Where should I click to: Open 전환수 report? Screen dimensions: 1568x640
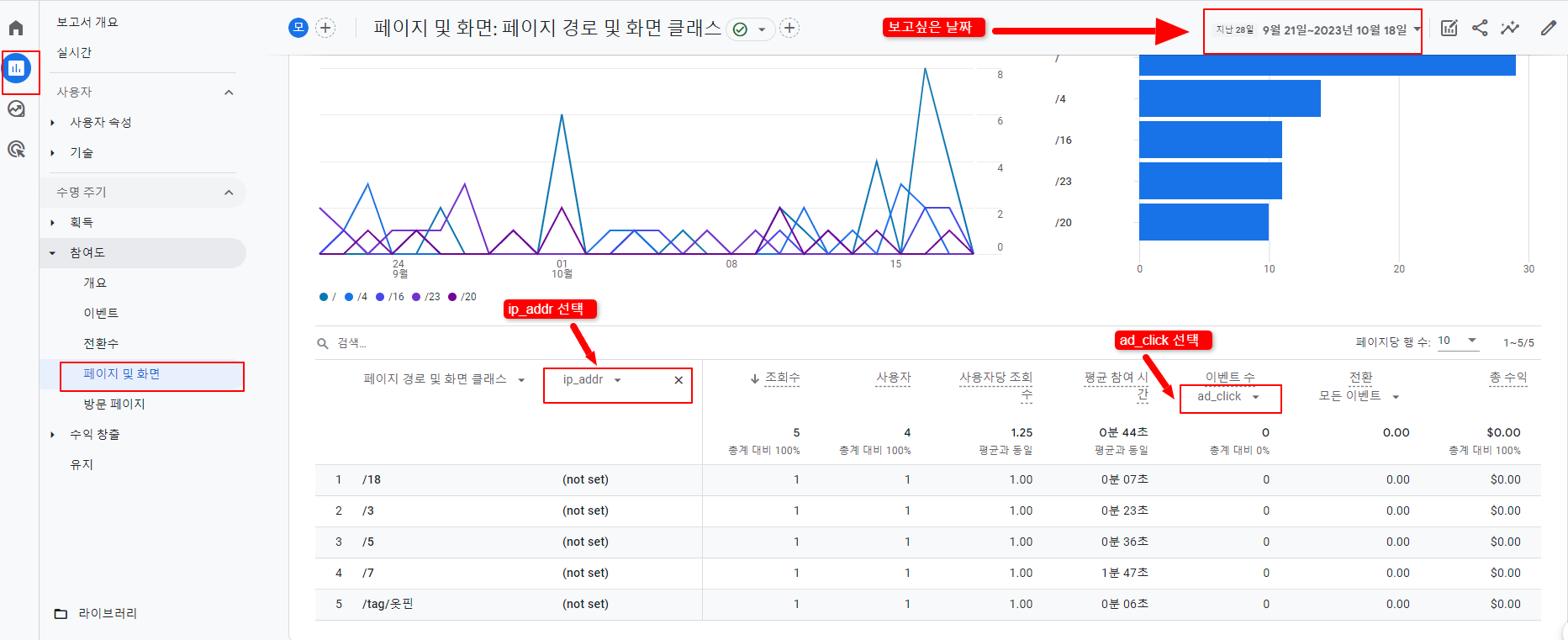(x=101, y=343)
